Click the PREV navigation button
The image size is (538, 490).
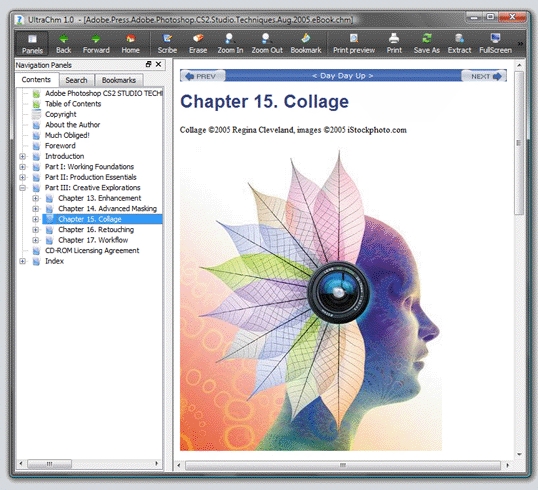click(x=203, y=76)
